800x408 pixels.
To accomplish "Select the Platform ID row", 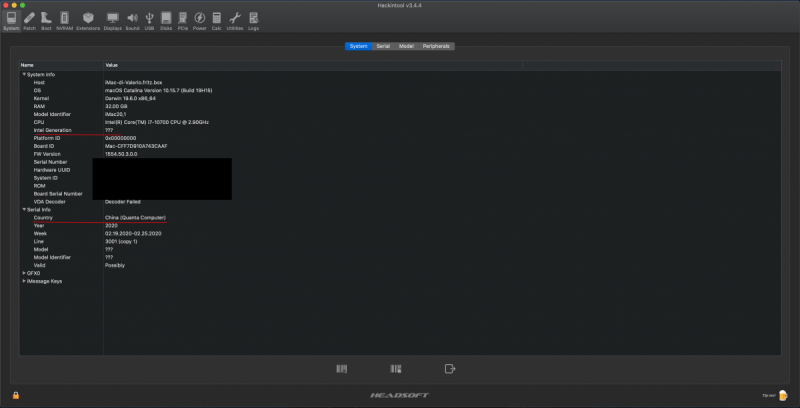I will tap(400, 138).
